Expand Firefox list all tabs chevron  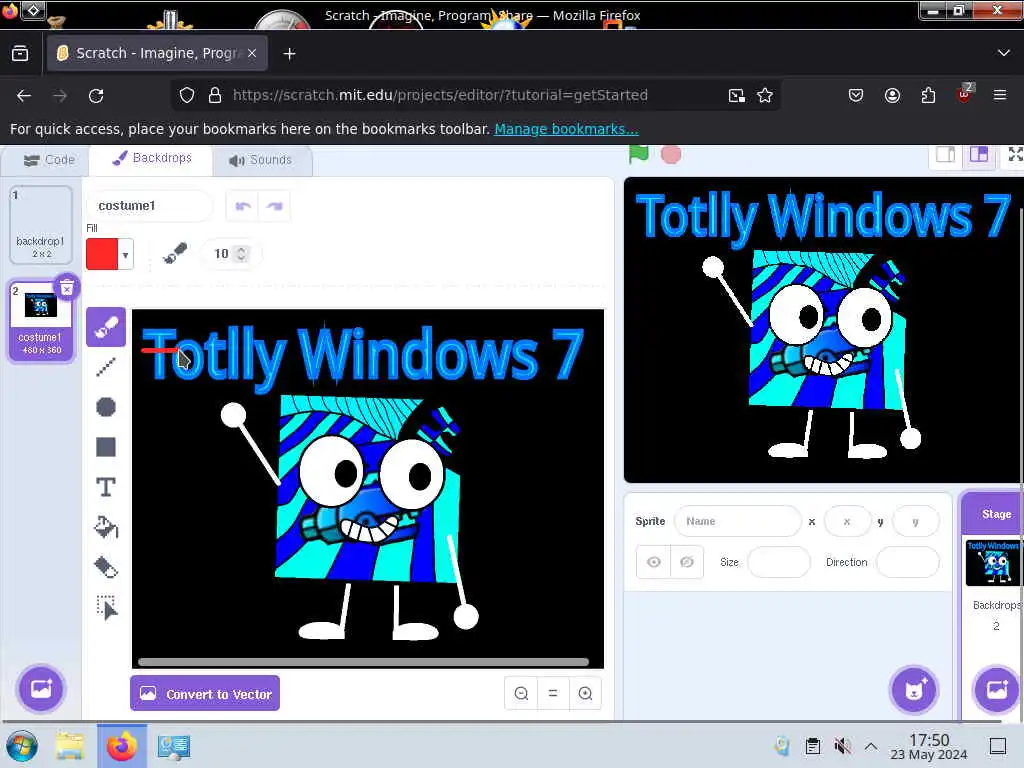pyautogui.click(x=1004, y=53)
